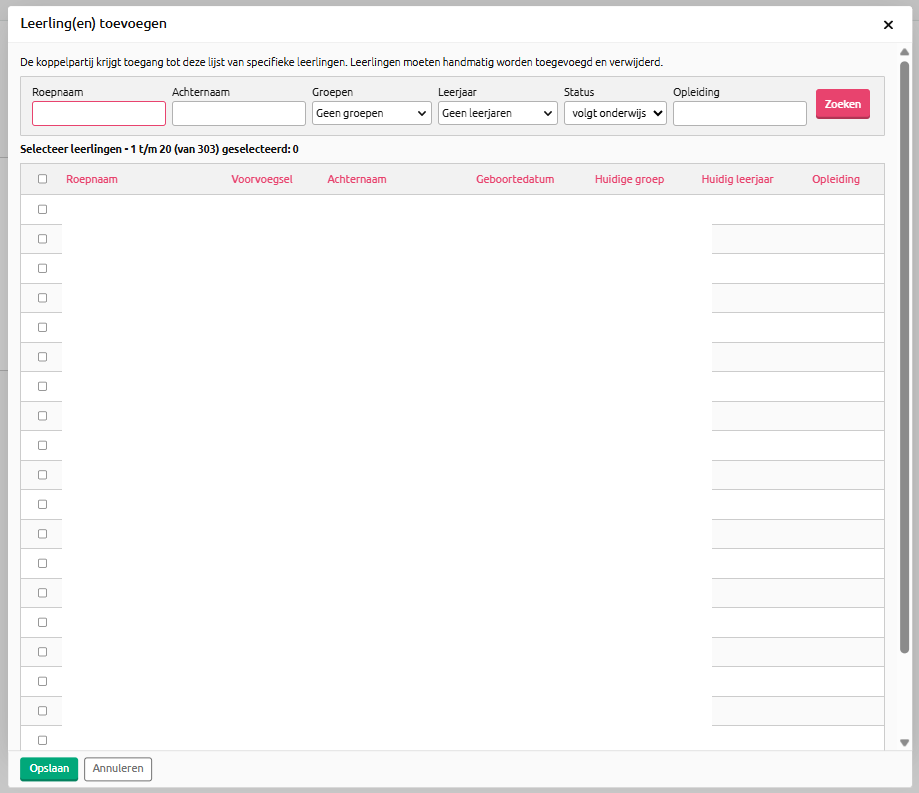Expand the Leerjaar dropdown
Screen dimensions: 919x793
[497, 114]
